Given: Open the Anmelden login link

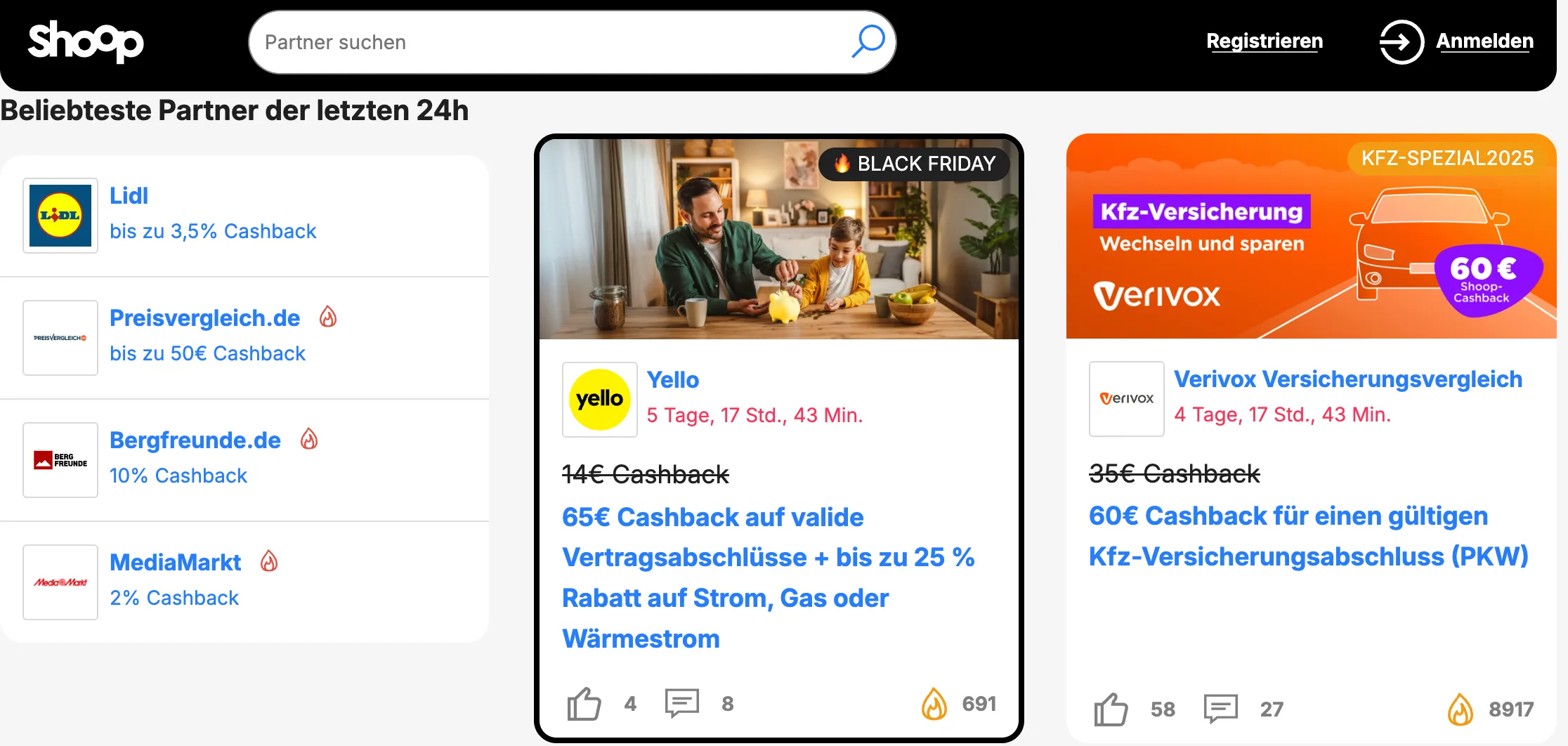Looking at the screenshot, I should click(x=1484, y=41).
